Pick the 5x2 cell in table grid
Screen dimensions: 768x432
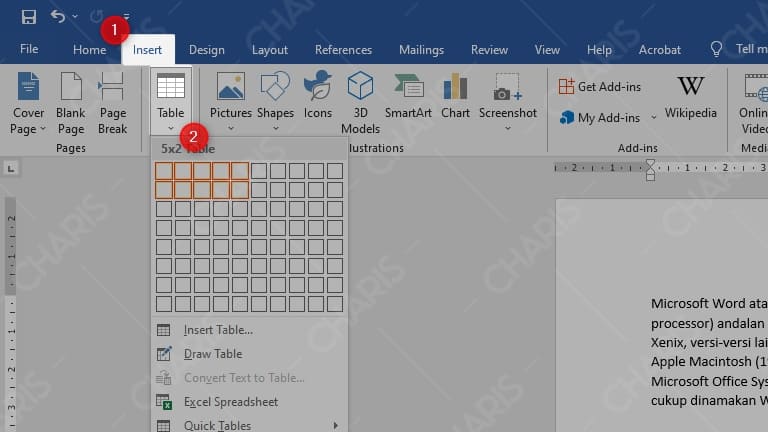tap(240, 190)
